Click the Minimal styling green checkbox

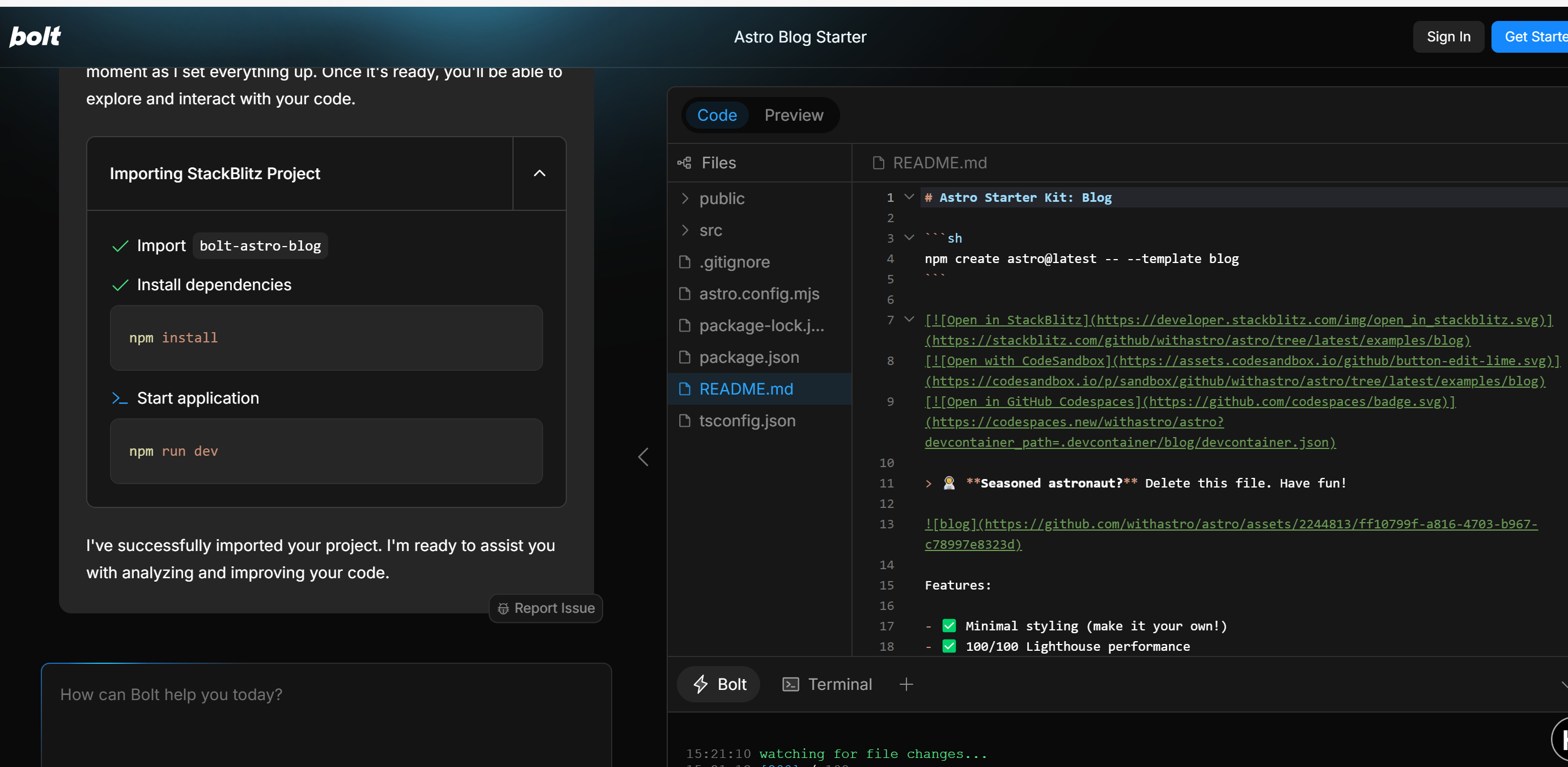(x=948, y=626)
